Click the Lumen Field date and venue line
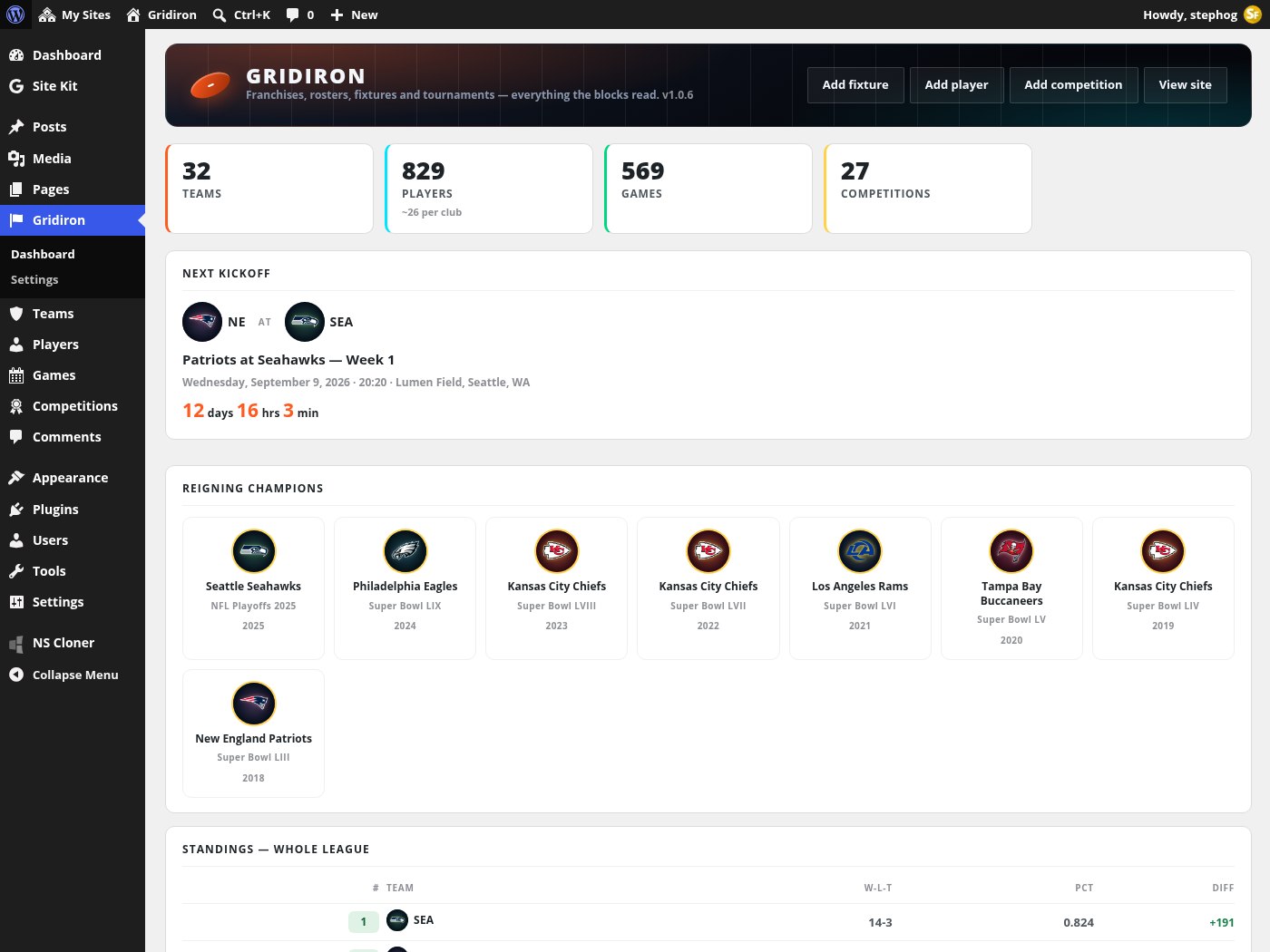The height and width of the screenshot is (952, 1270). point(356,383)
